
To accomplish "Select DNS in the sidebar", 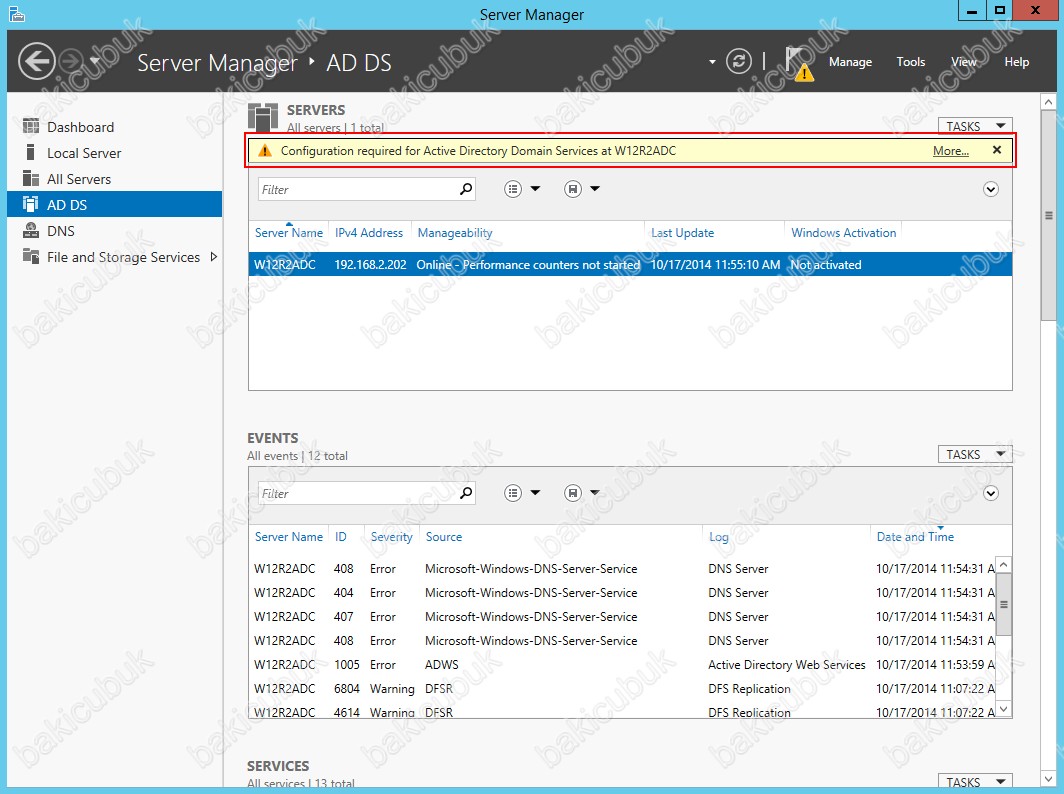I will (115, 231).
